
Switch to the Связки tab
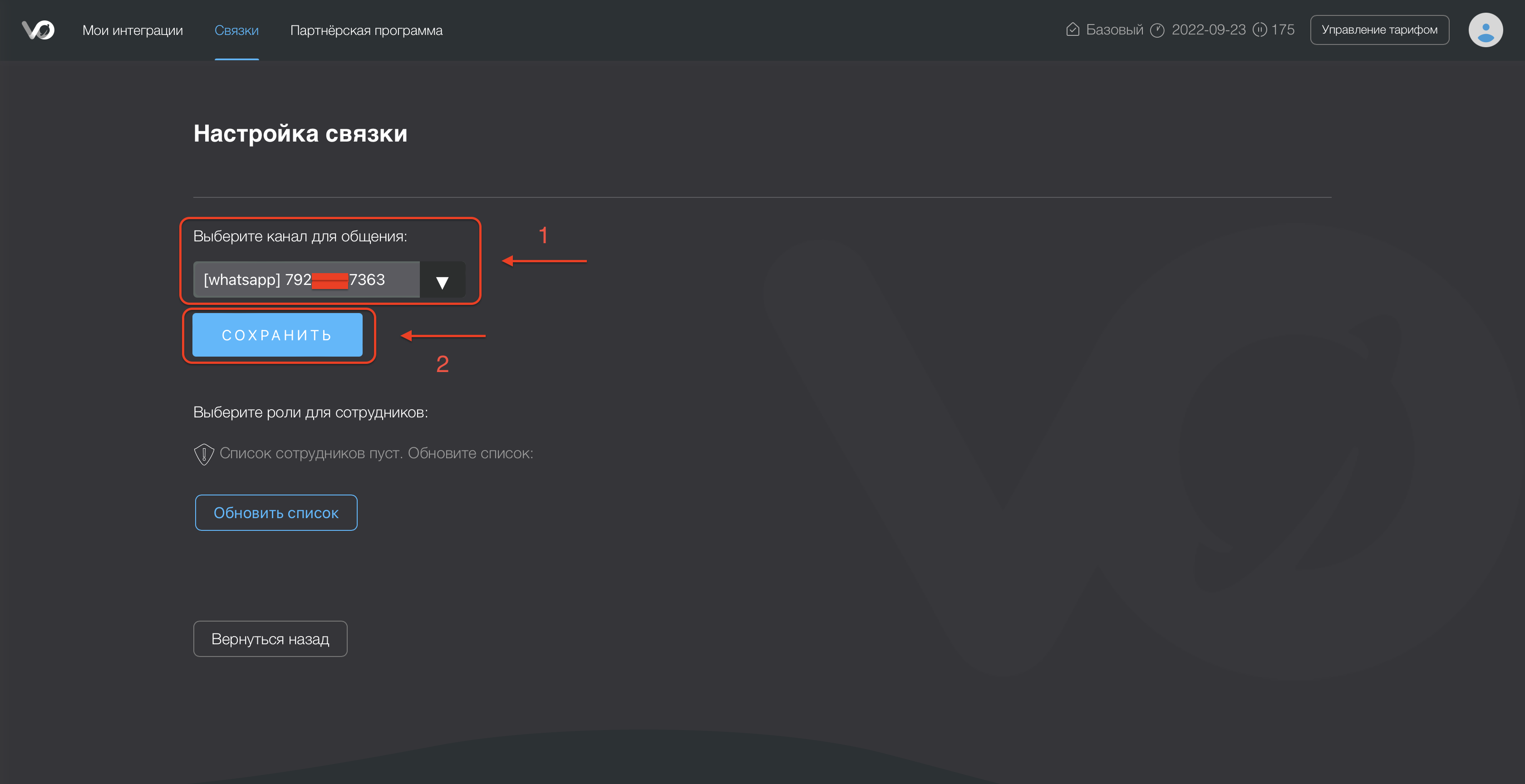(236, 30)
